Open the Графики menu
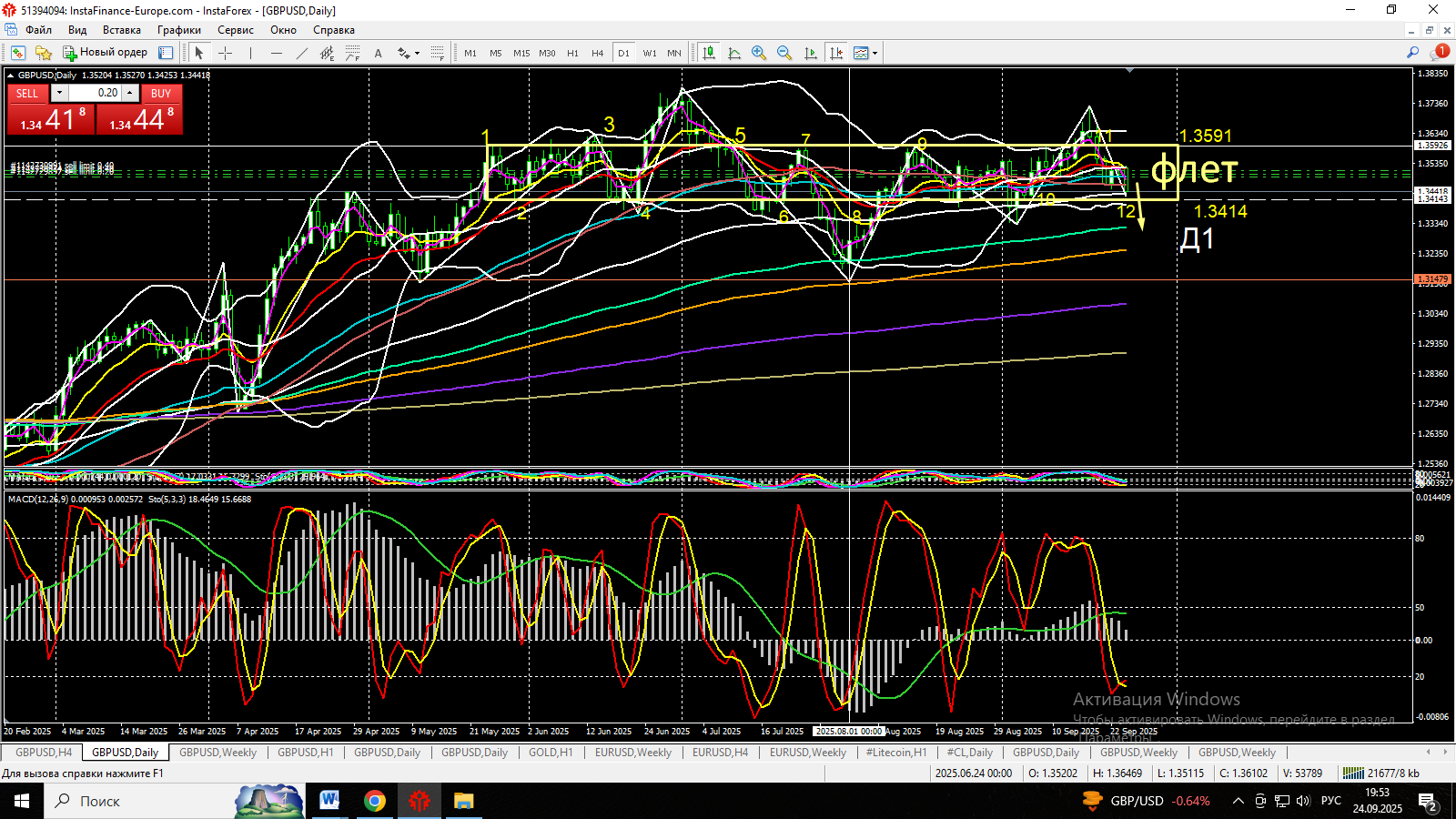The height and width of the screenshot is (819, 1456). pyautogui.click(x=179, y=30)
